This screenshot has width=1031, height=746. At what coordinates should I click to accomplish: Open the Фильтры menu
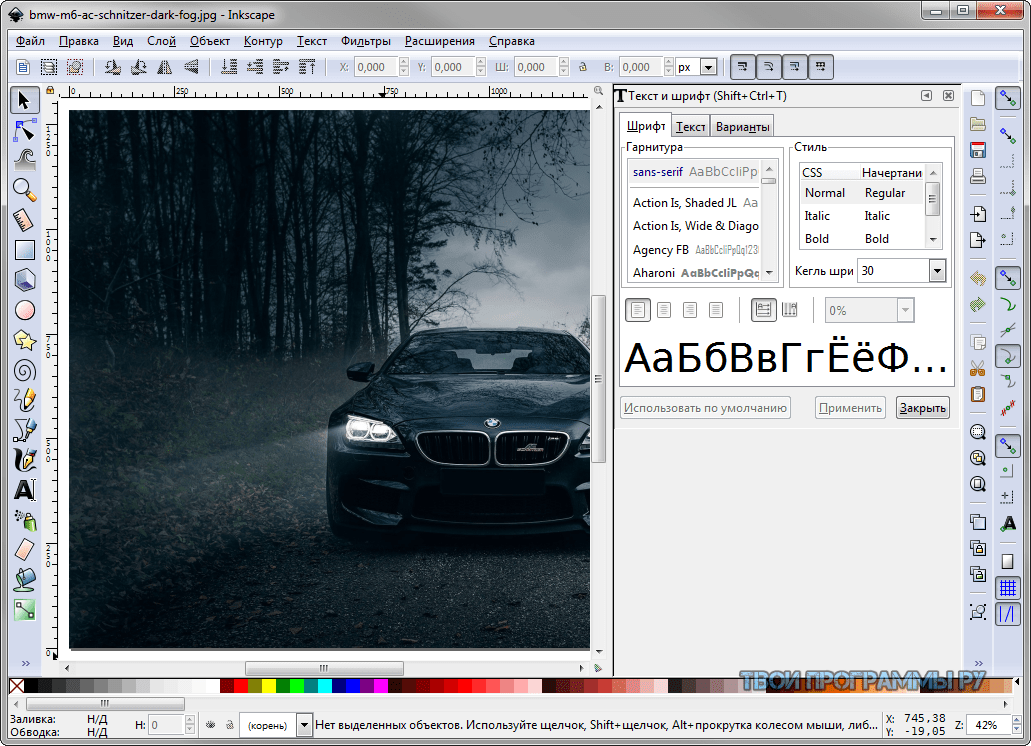366,41
